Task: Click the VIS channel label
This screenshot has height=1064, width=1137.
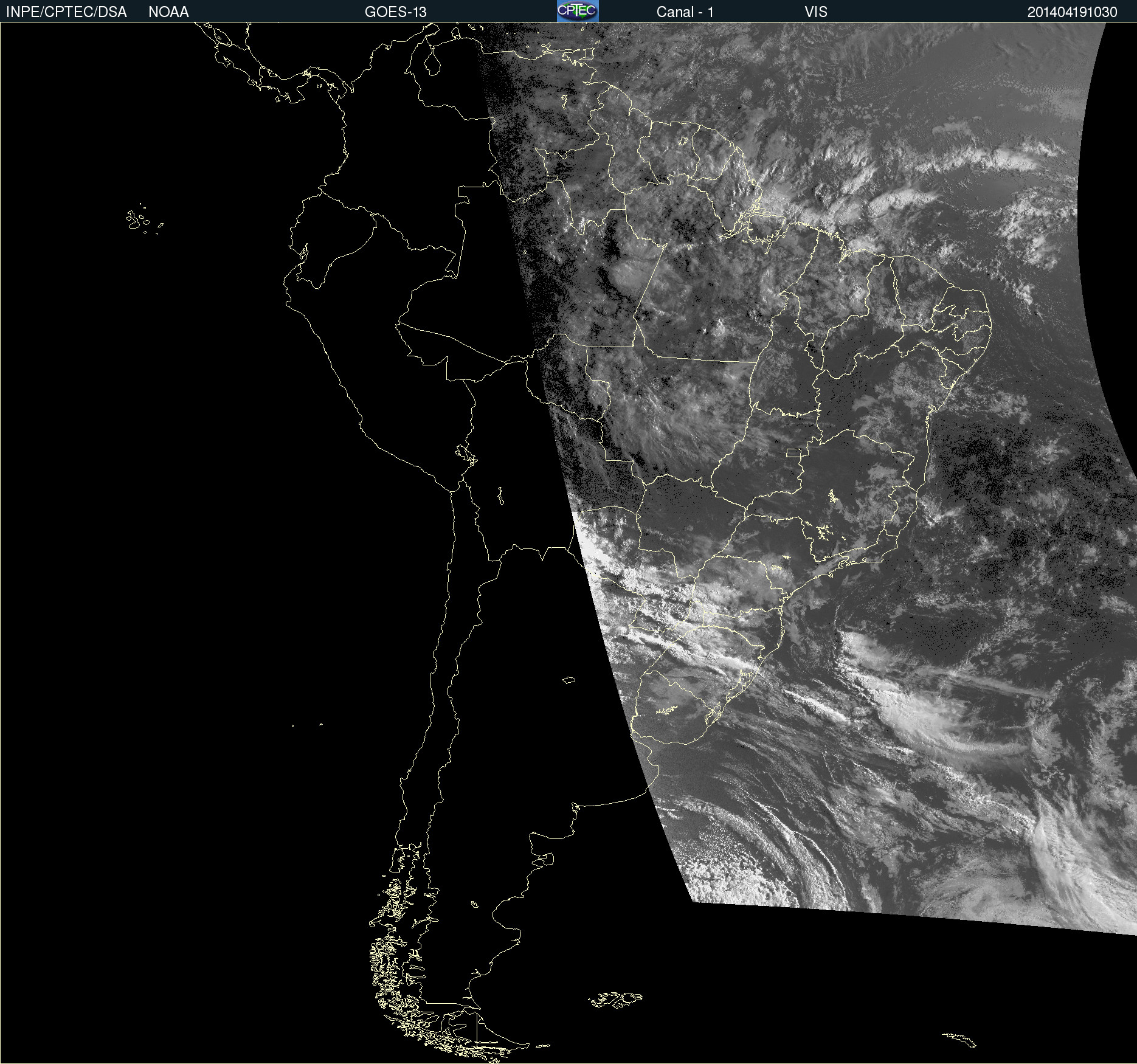Action: point(816,12)
